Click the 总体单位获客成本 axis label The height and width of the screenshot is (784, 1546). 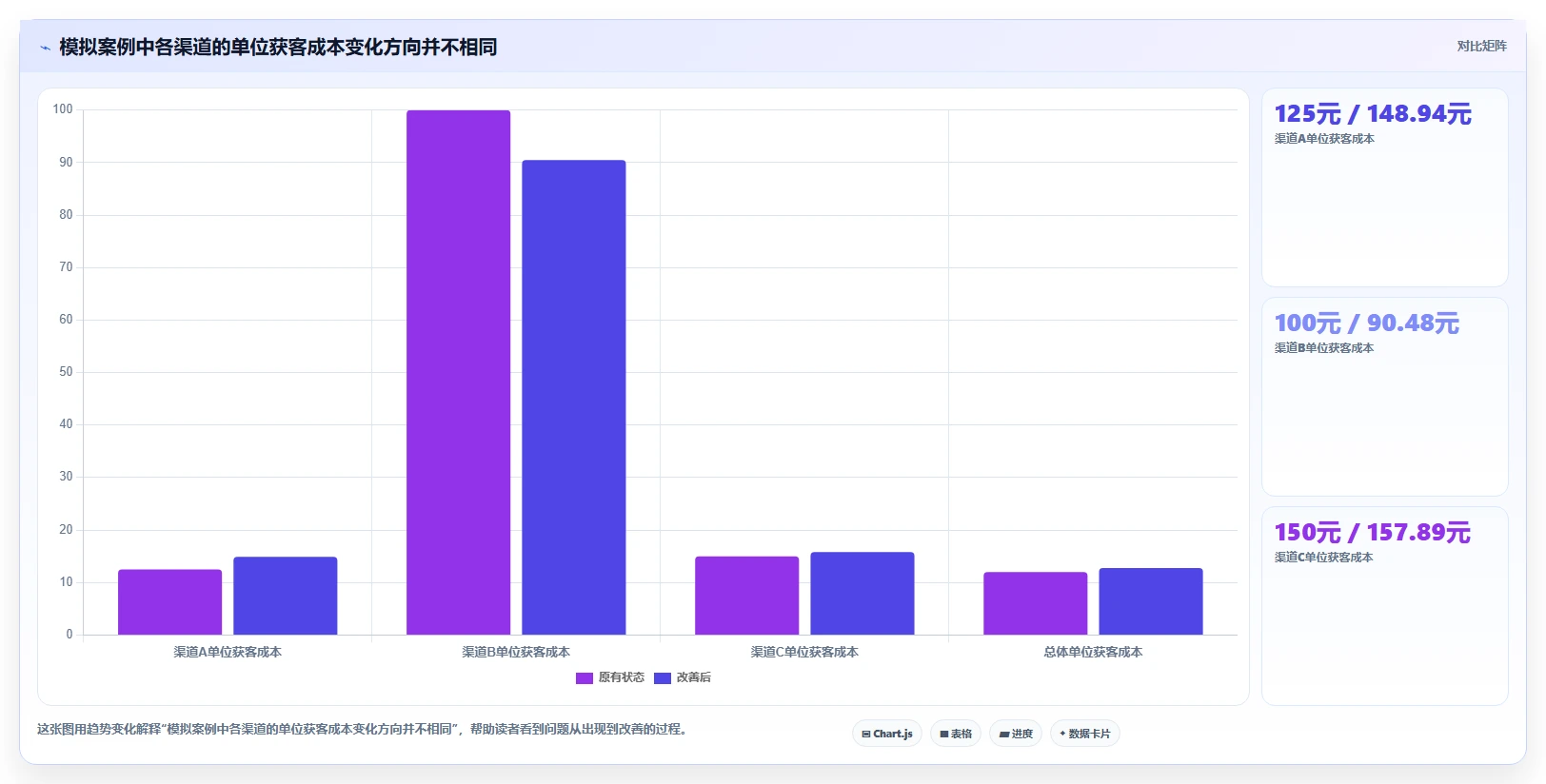(1093, 652)
